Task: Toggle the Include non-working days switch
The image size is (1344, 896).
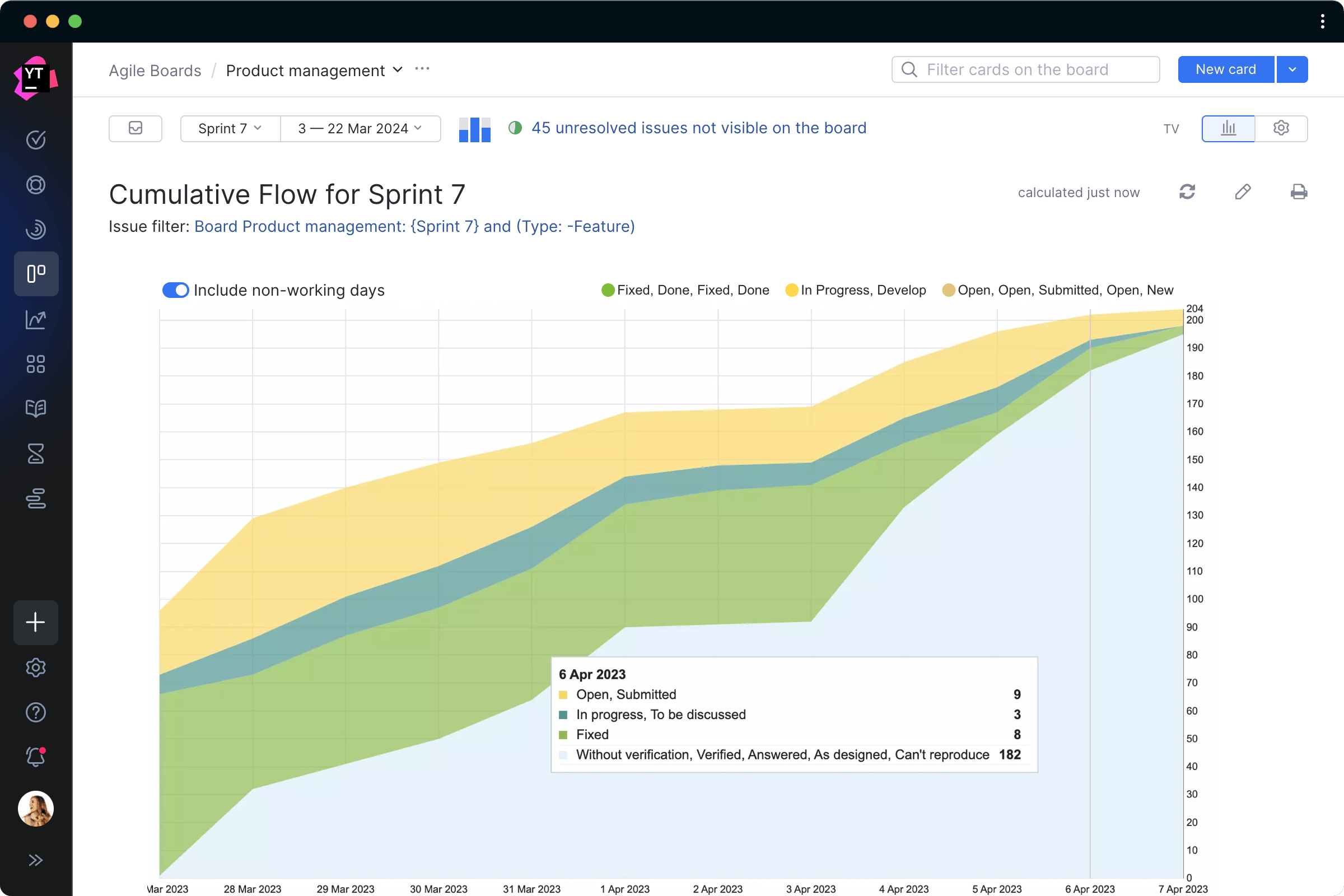Action: pyautogui.click(x=175, y=290)
